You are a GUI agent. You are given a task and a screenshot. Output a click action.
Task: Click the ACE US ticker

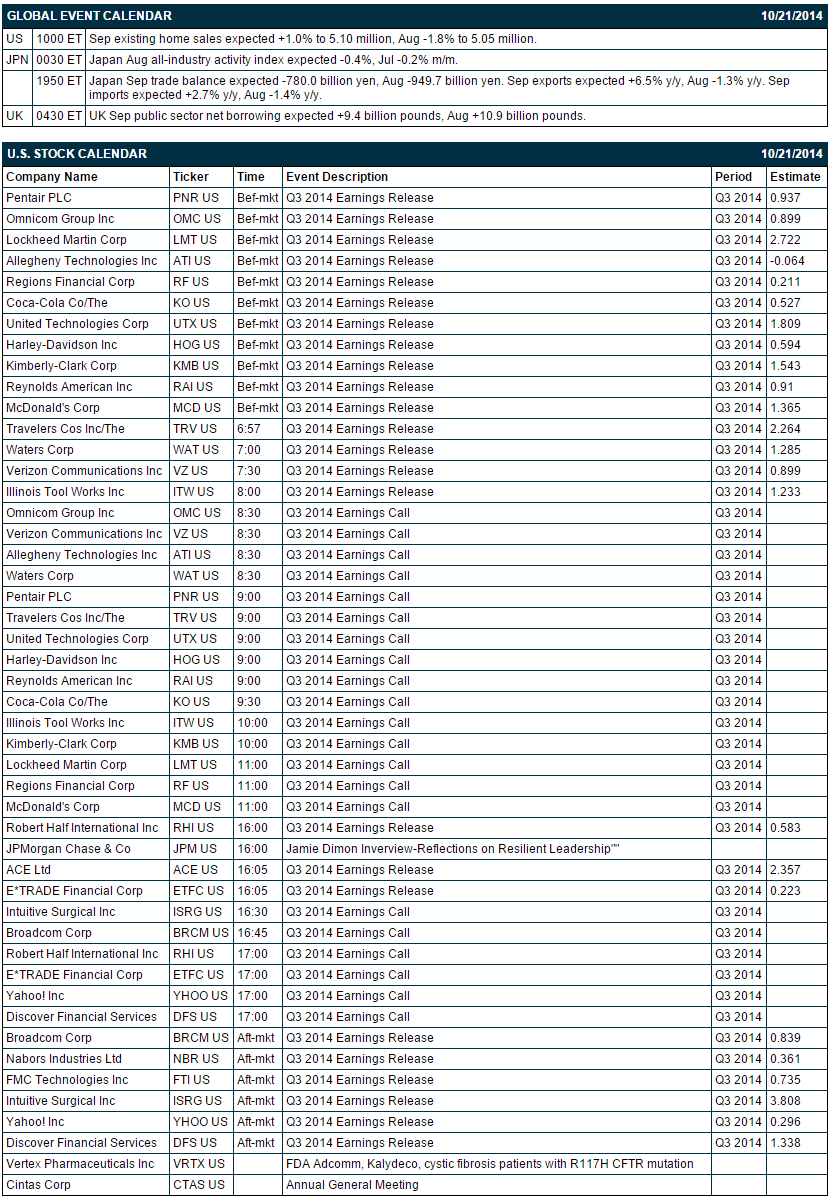click(x=195, y=870)
